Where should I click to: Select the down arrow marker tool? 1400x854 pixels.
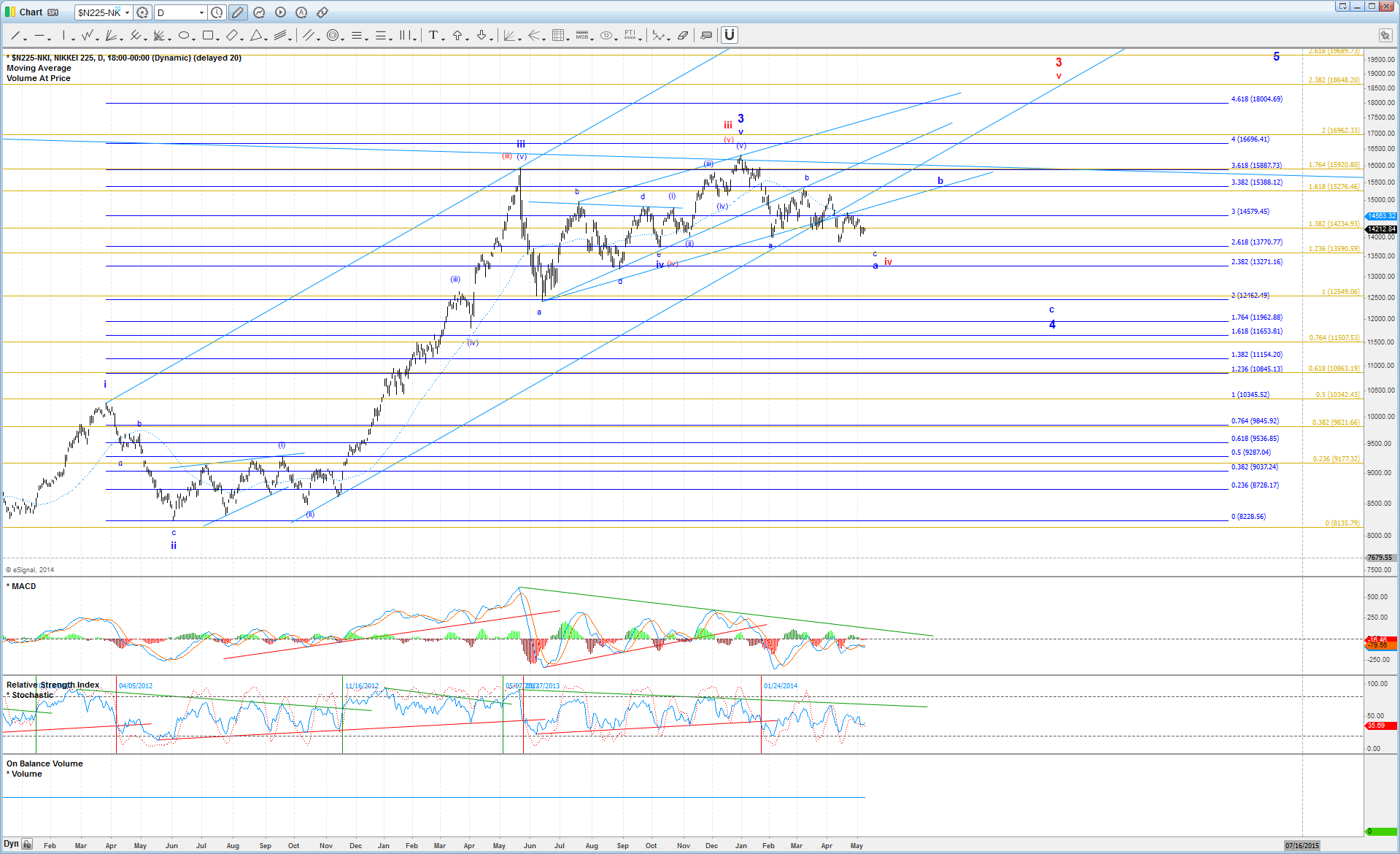click(x=482, y=35)
